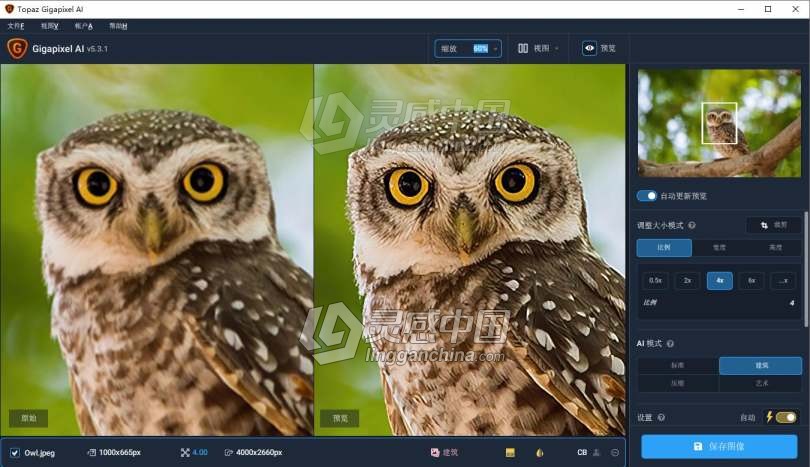Select the standard AI mode option
The height and width of the screenshot is (467, 810).
[x=678, y=365]
